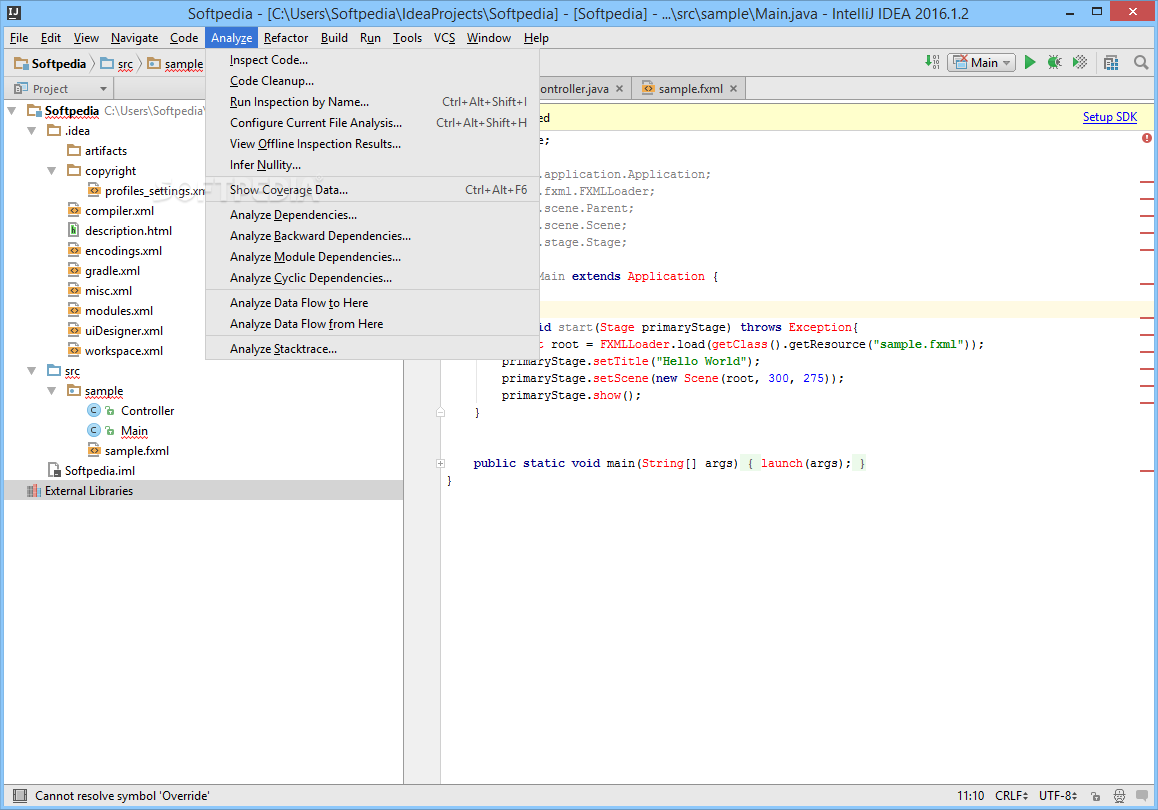The height and width of the screenshot is (810, 1158).
Task: Choose Analyze Stacktrace...
Action: [372, 349]
